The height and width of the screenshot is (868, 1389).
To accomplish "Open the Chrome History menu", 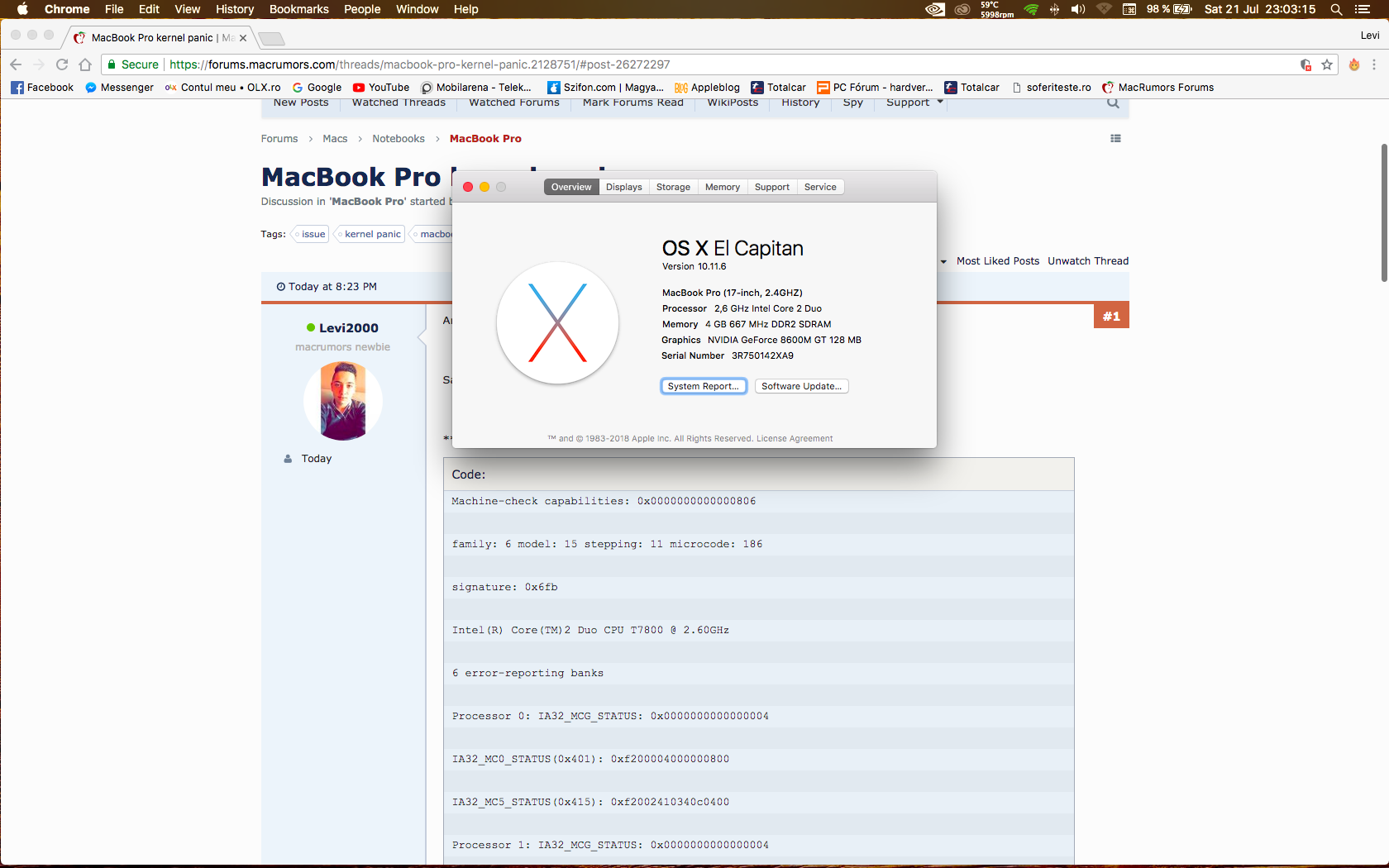I will (x=235, y=9).
